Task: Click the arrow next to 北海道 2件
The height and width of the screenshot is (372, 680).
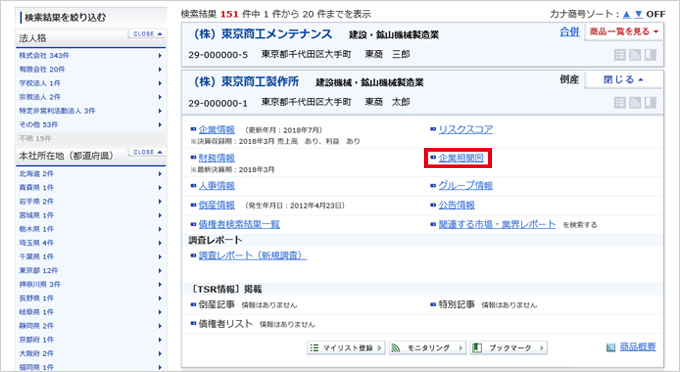Action: (160, 174)
